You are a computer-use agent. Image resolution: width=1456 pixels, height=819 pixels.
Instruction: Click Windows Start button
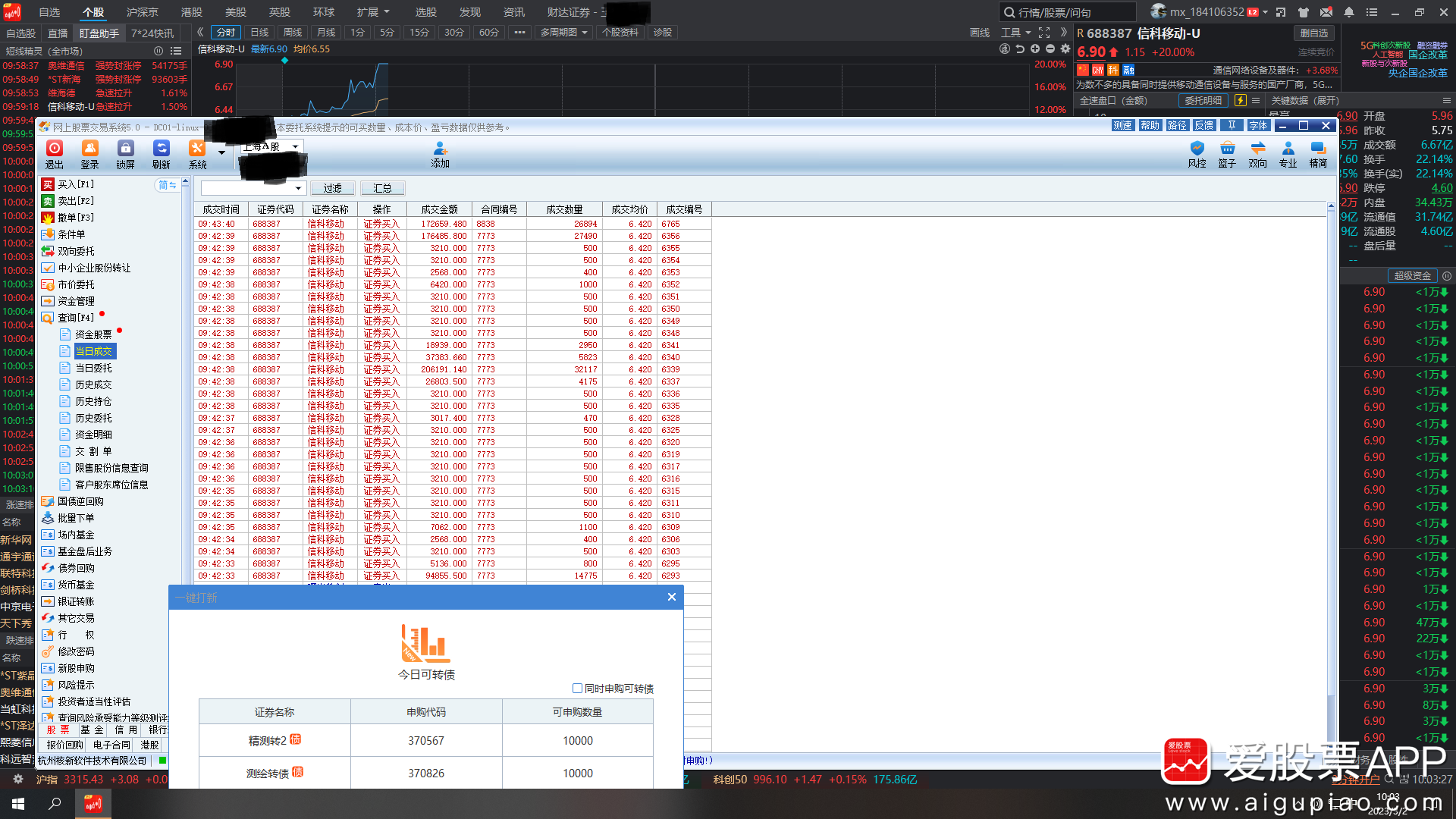click(x=18, y=804)
